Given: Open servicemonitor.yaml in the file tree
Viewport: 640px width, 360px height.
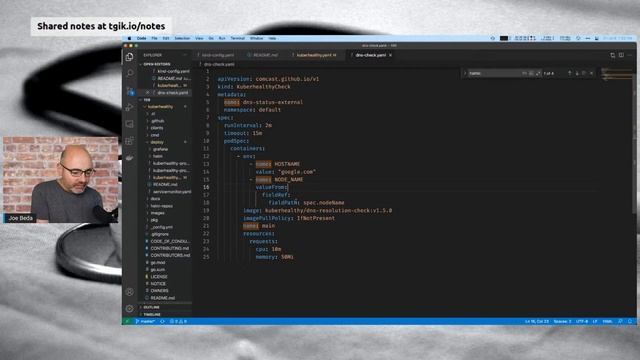Looking at the screenshot, I should [x=172, y=191].
